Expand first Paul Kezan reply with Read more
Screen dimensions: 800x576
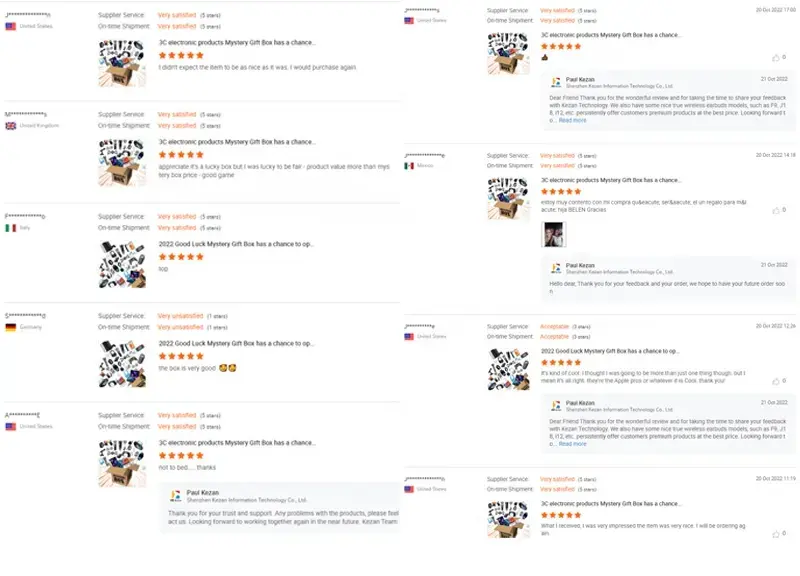point(572,120)
